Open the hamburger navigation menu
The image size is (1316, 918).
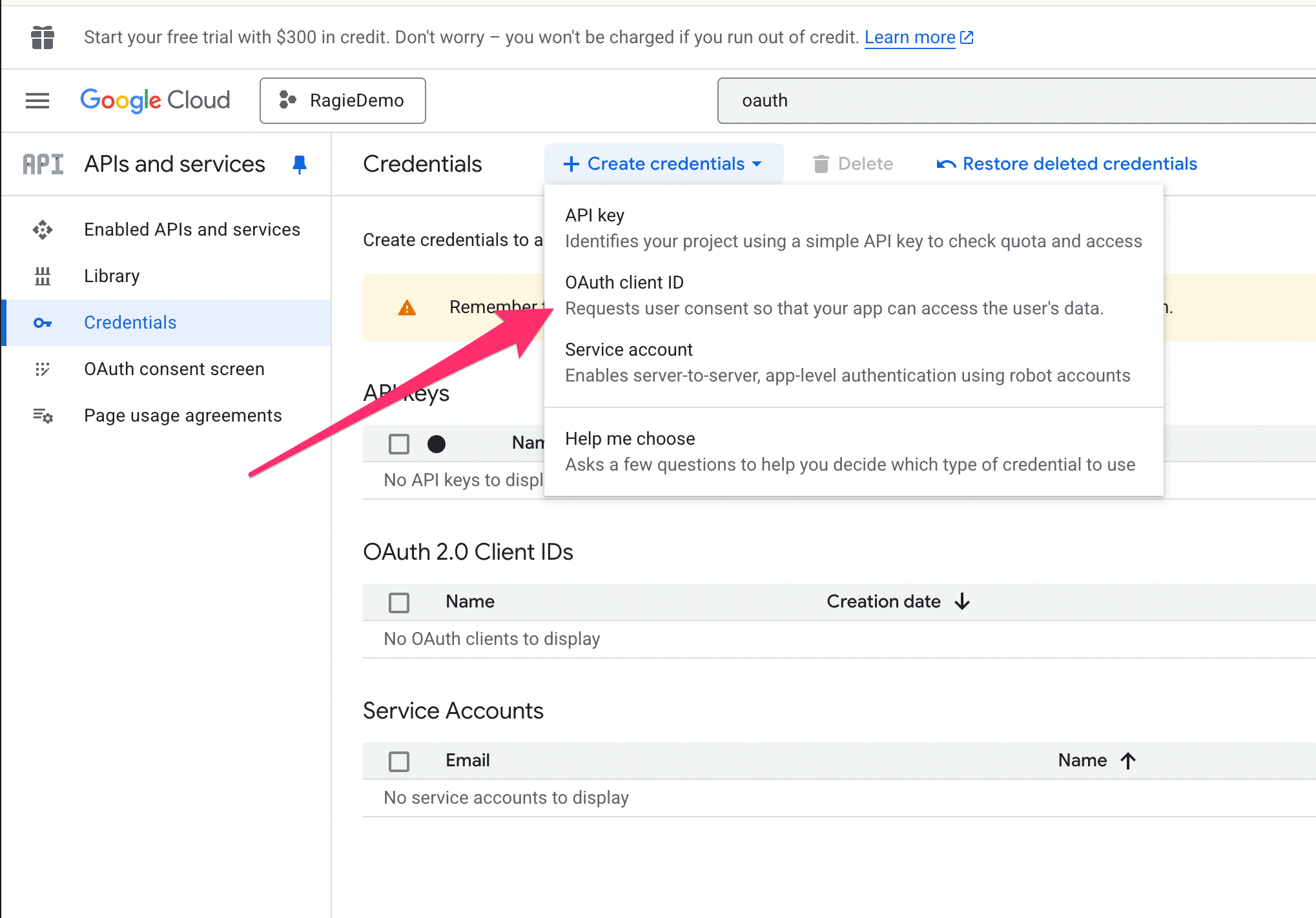click(37, 101)
